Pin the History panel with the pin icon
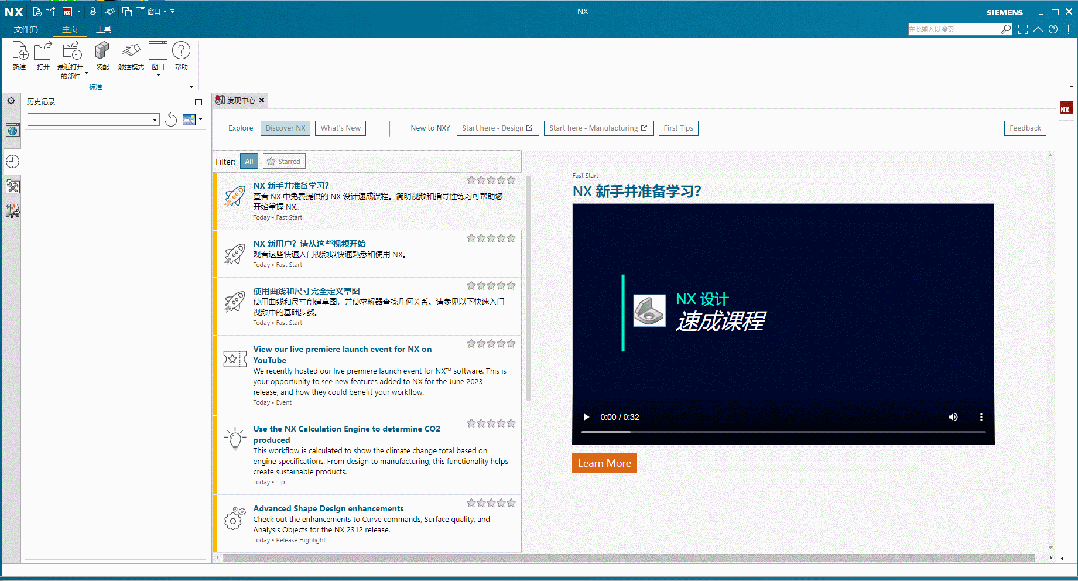The height and width of the screenshot is (581, 1078). click(199, 102)
